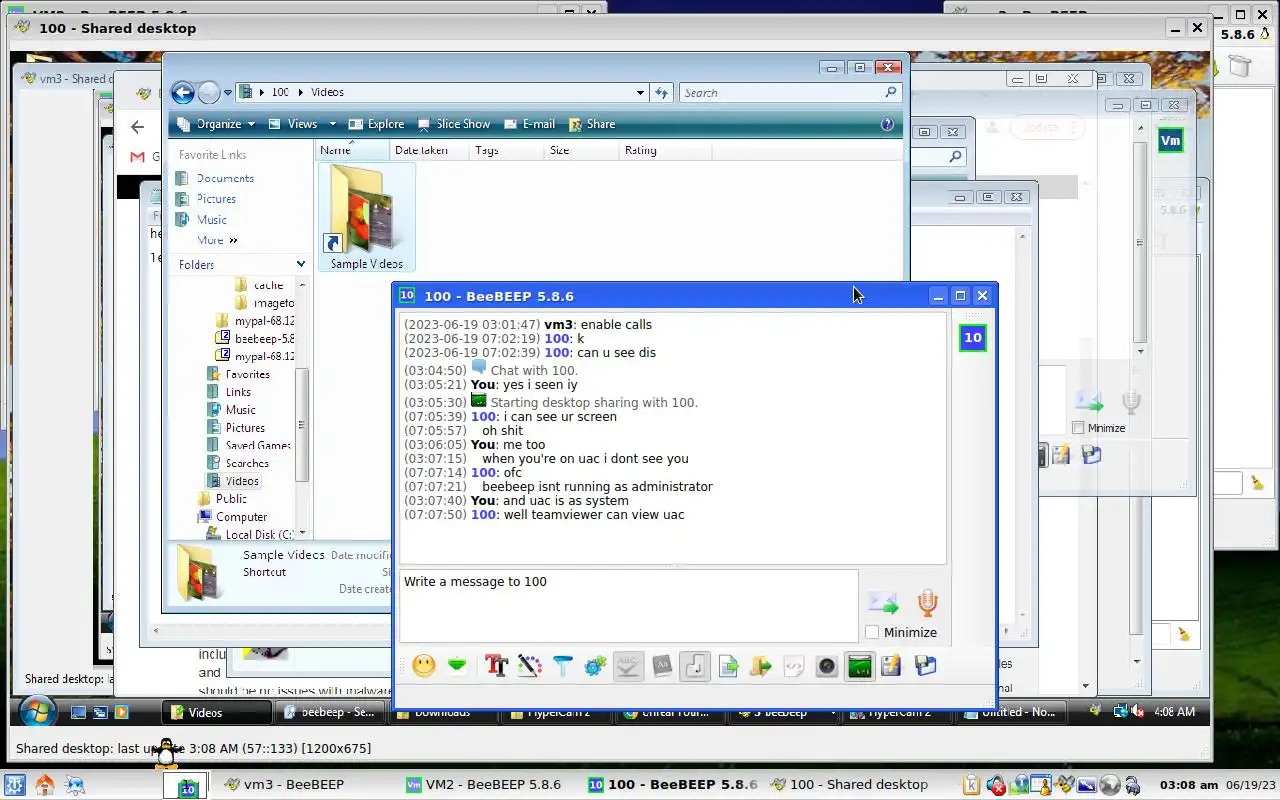Image resolution: width=1280 pixels, height=800 pixels.
Task: Open the emoticons picker in chat toolbar
Action: 424,665
